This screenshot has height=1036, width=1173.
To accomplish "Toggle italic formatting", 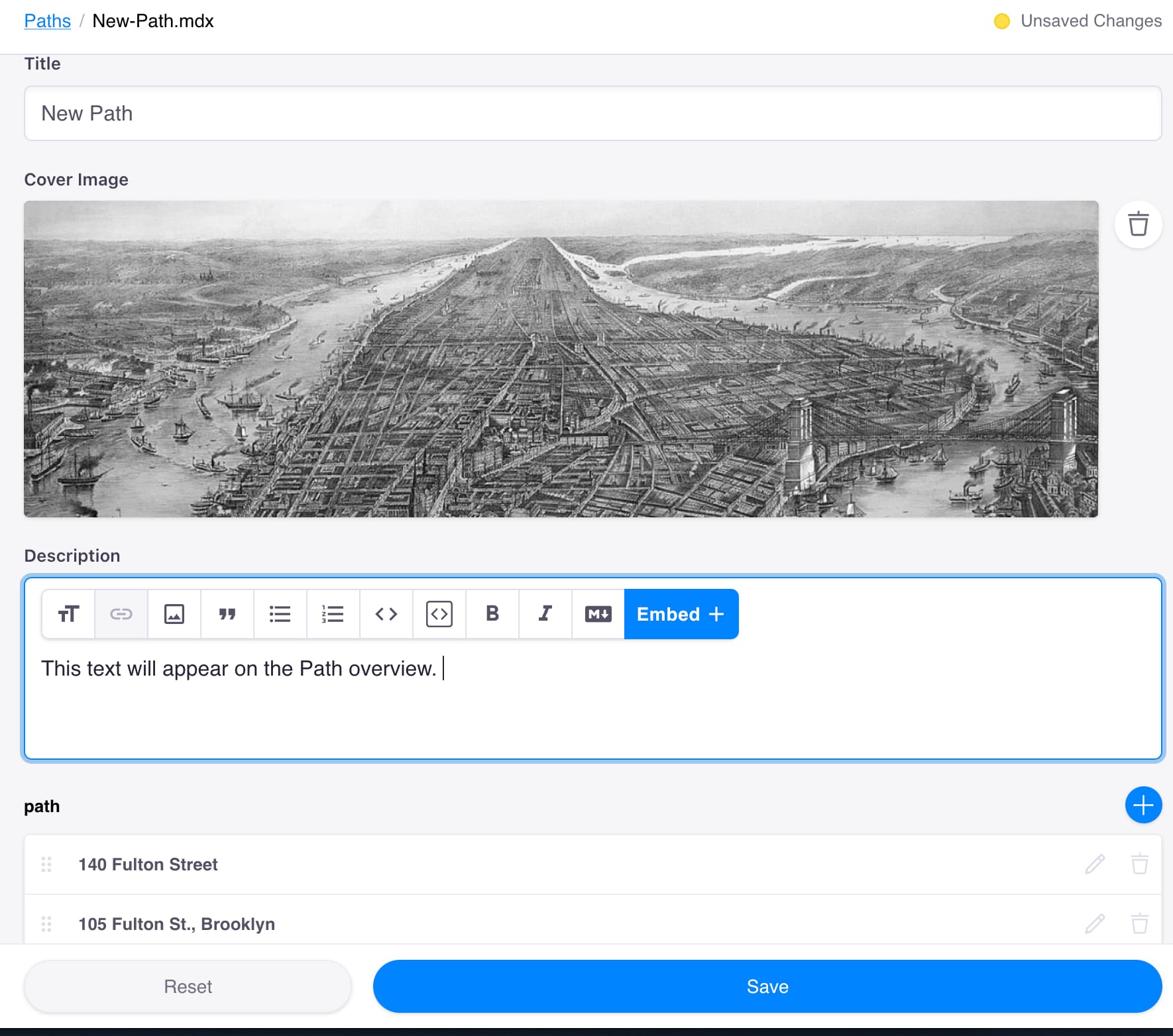I will 545,614.
